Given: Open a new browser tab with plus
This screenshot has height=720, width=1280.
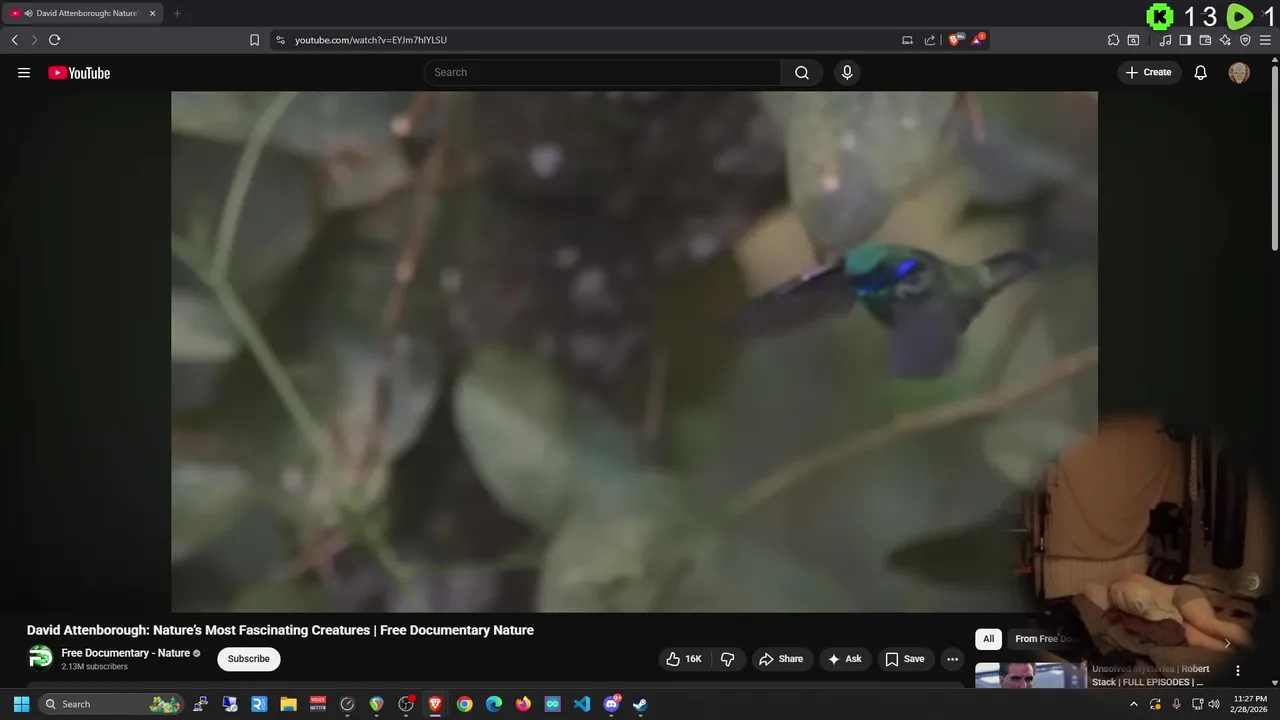Looking at the screenshot, I should point(177,13).
